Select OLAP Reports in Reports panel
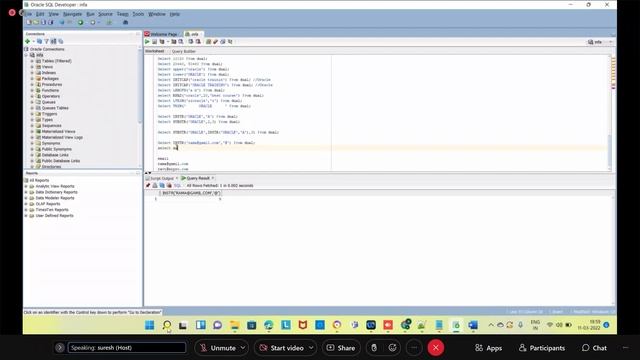The width and height of the screenshot is (640, 360). (x=48, y=204)
